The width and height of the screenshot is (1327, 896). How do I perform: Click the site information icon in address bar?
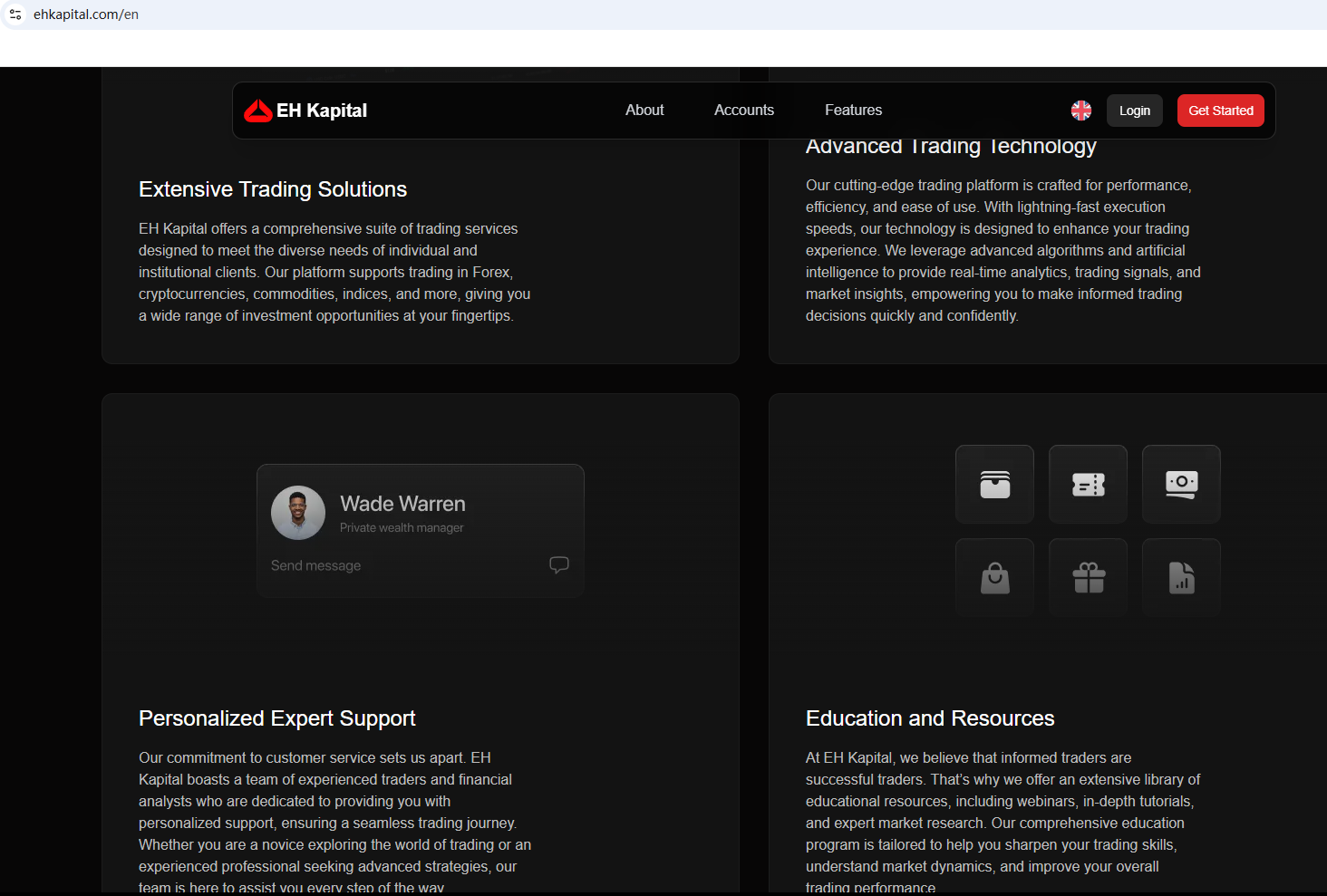click(x=15, y=14)
